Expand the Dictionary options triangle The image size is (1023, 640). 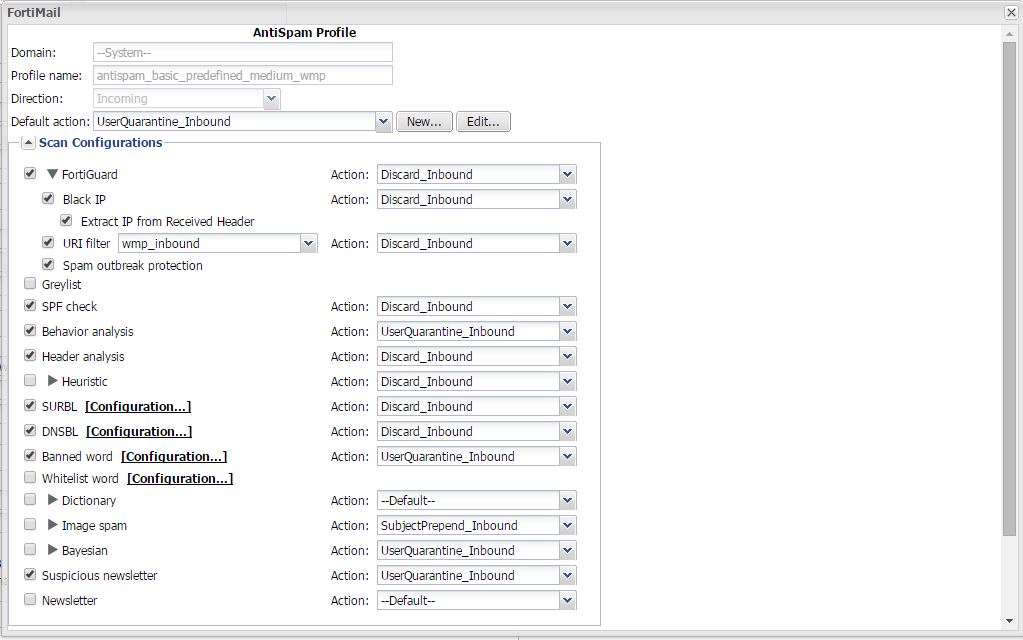click(53, 500)
